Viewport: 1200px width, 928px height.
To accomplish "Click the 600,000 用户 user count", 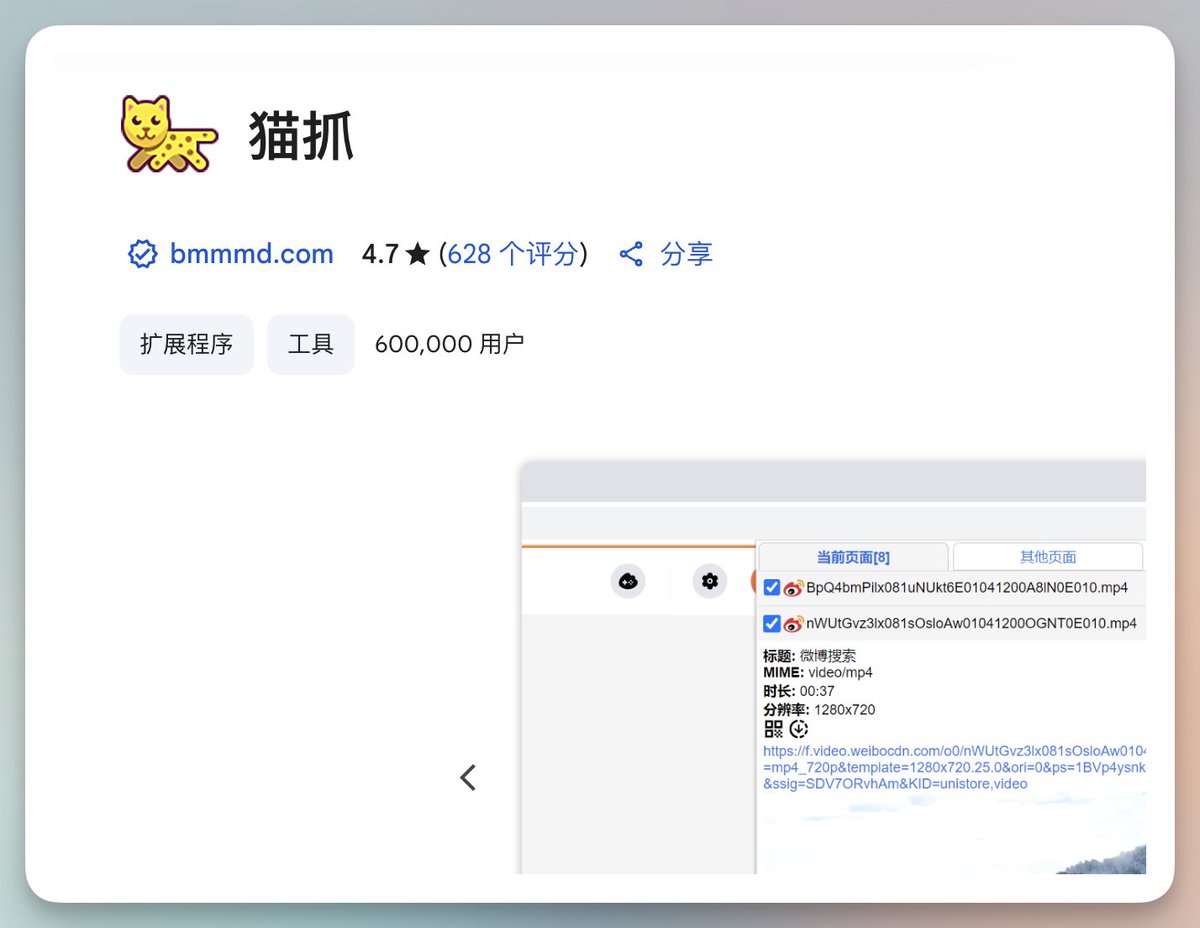I will pyautogui.click(x=449, y=344).
